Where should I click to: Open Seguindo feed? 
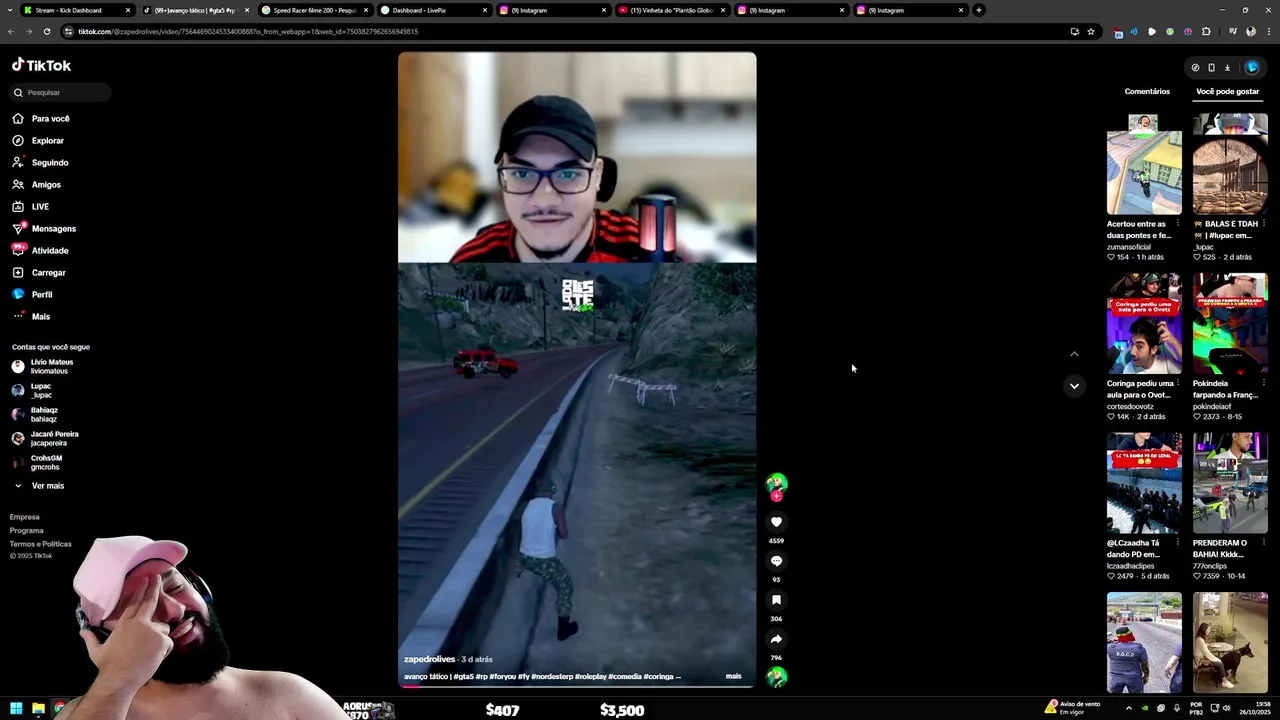click(x=50, y=163)
